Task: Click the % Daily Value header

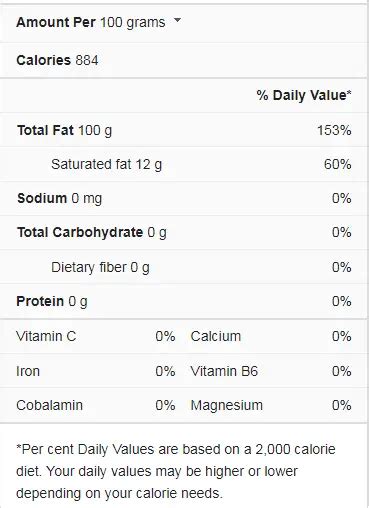Action: tap(304, 95)
